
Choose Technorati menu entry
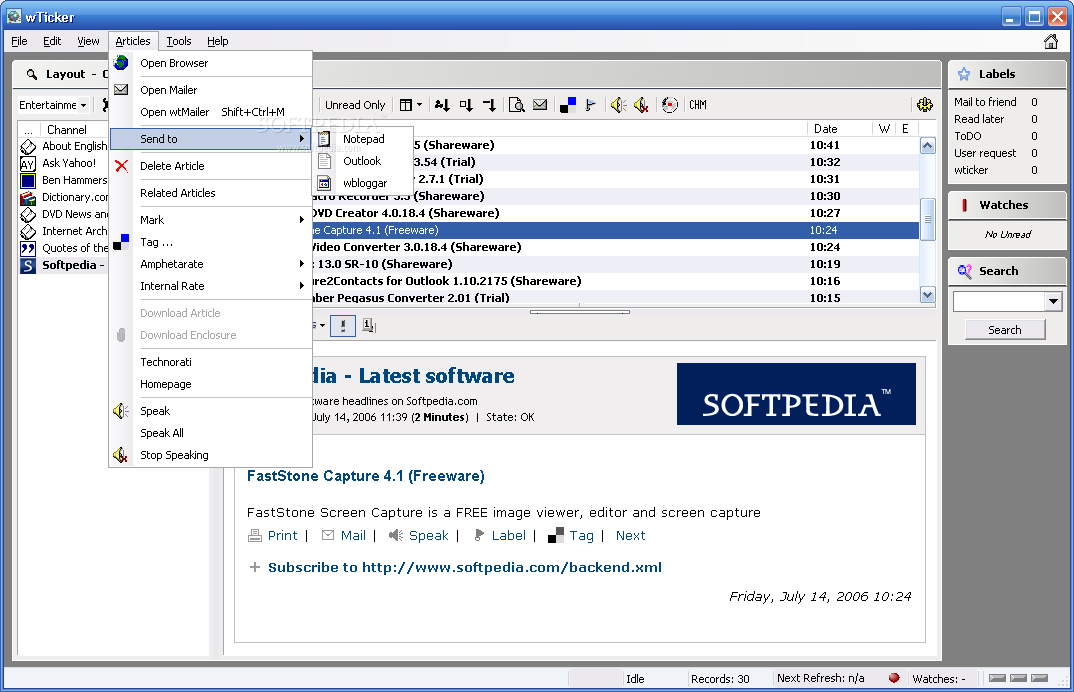(210, 362)
